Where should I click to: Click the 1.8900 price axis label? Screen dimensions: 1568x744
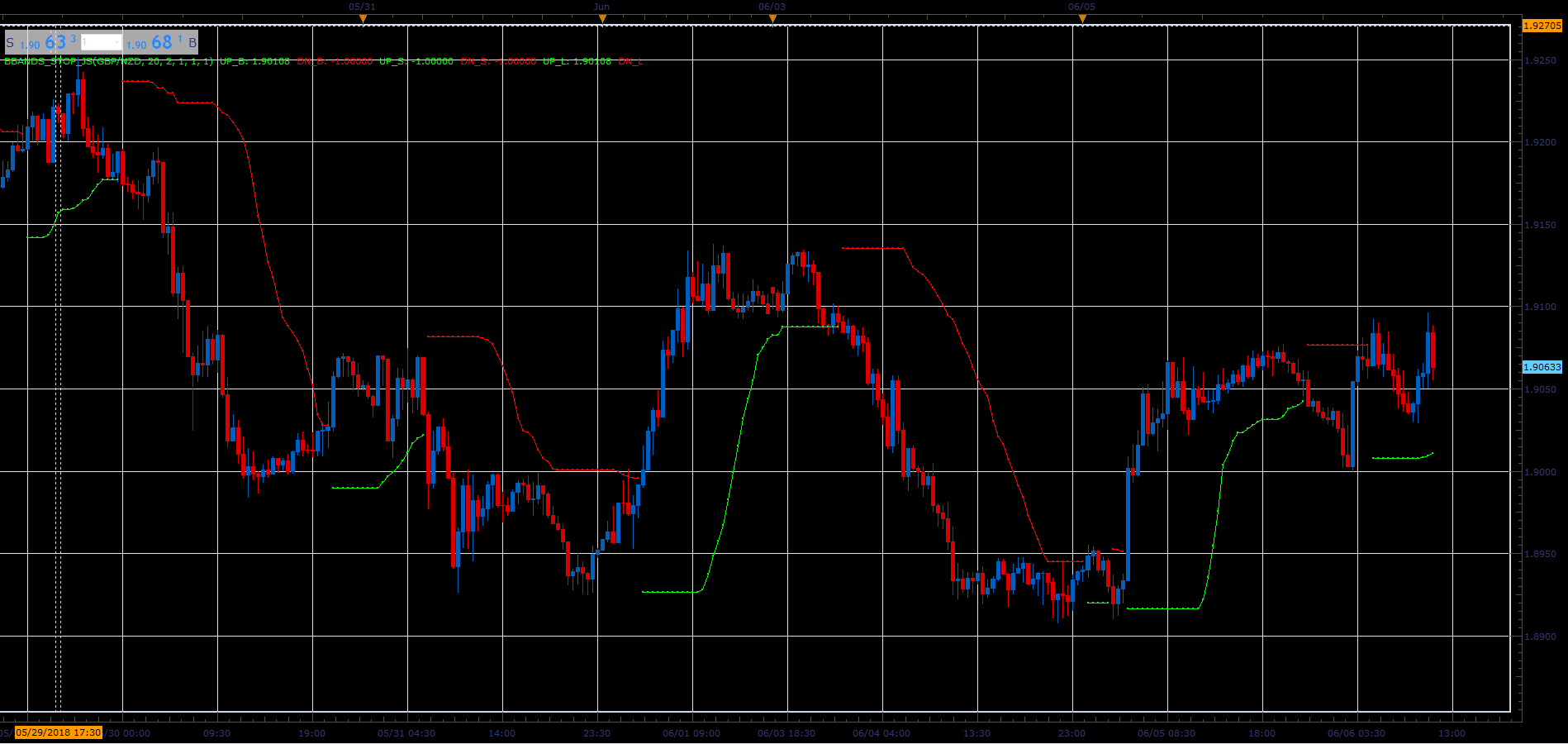tap(1540, 637)
